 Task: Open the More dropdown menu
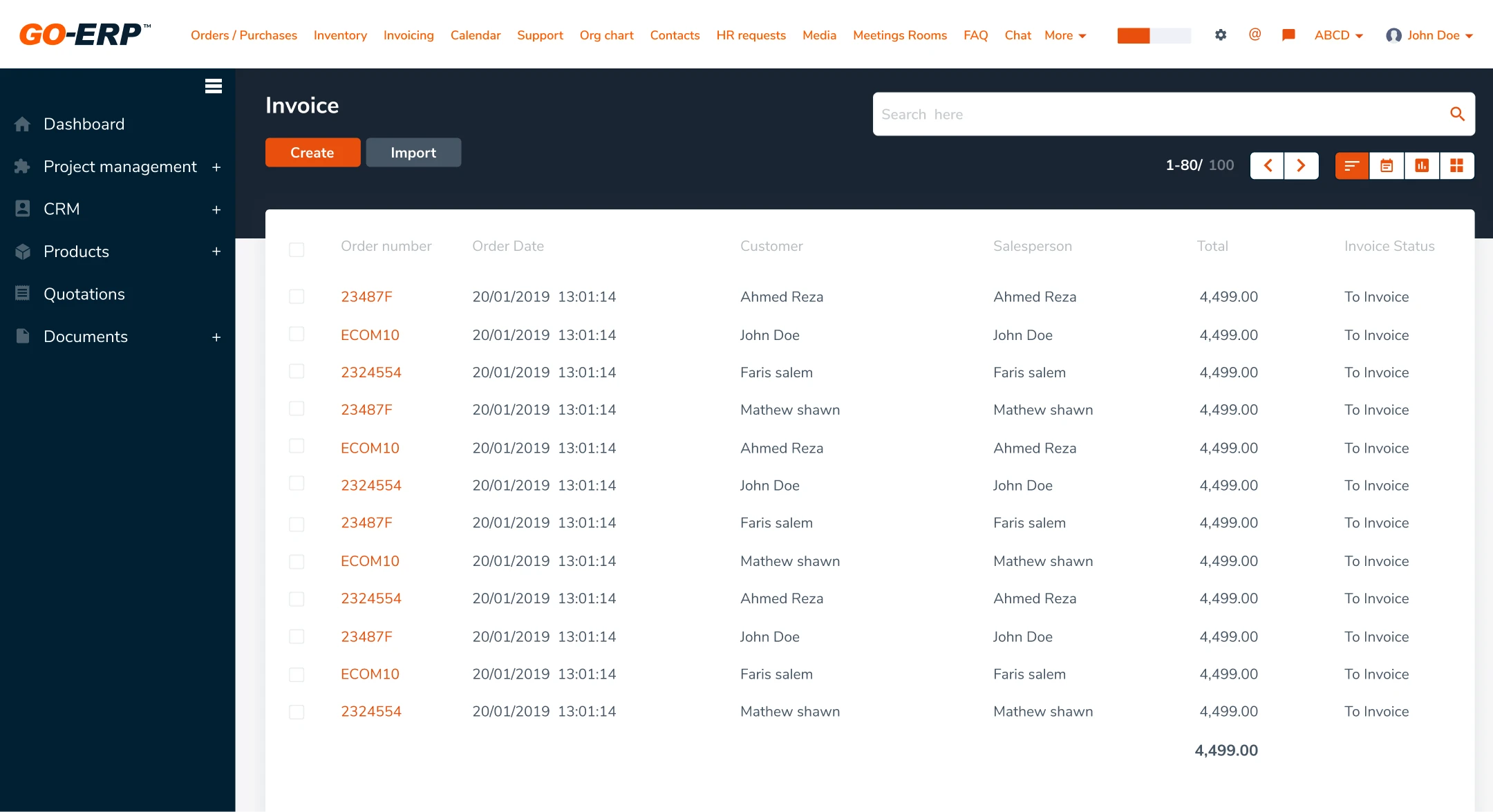1065,35
